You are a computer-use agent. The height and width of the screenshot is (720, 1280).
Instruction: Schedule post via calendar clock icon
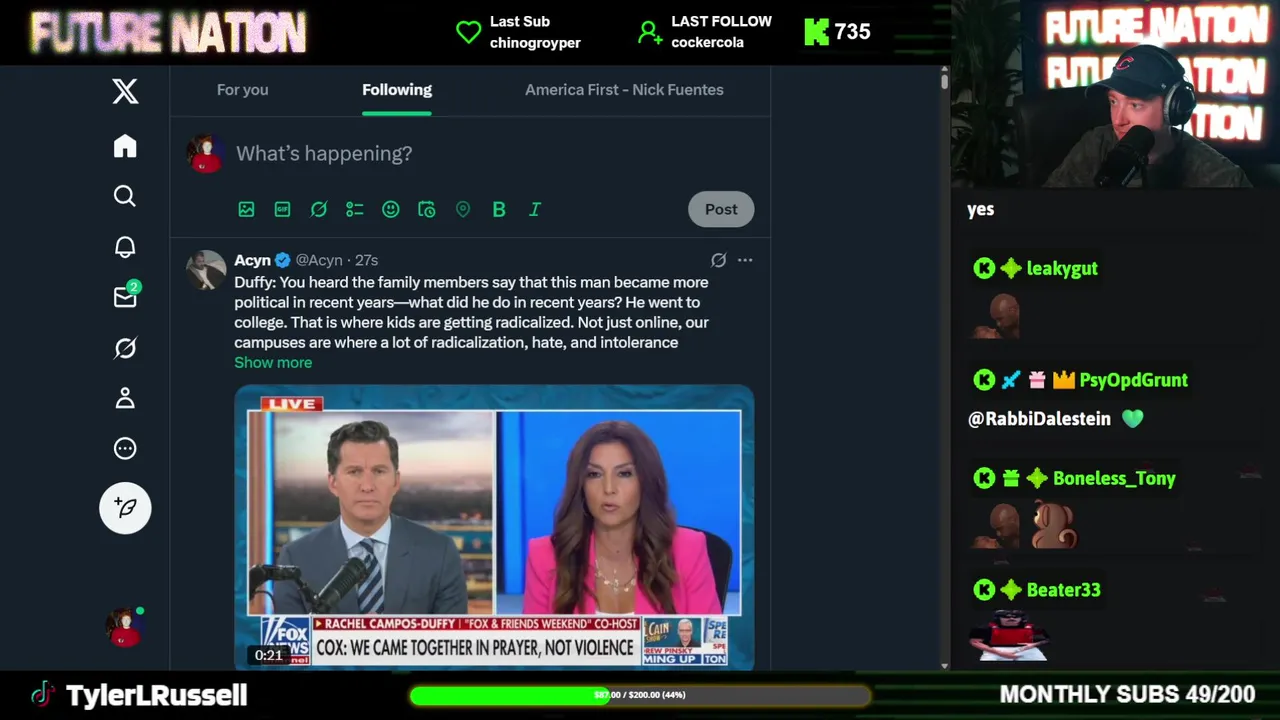point(426,209)
